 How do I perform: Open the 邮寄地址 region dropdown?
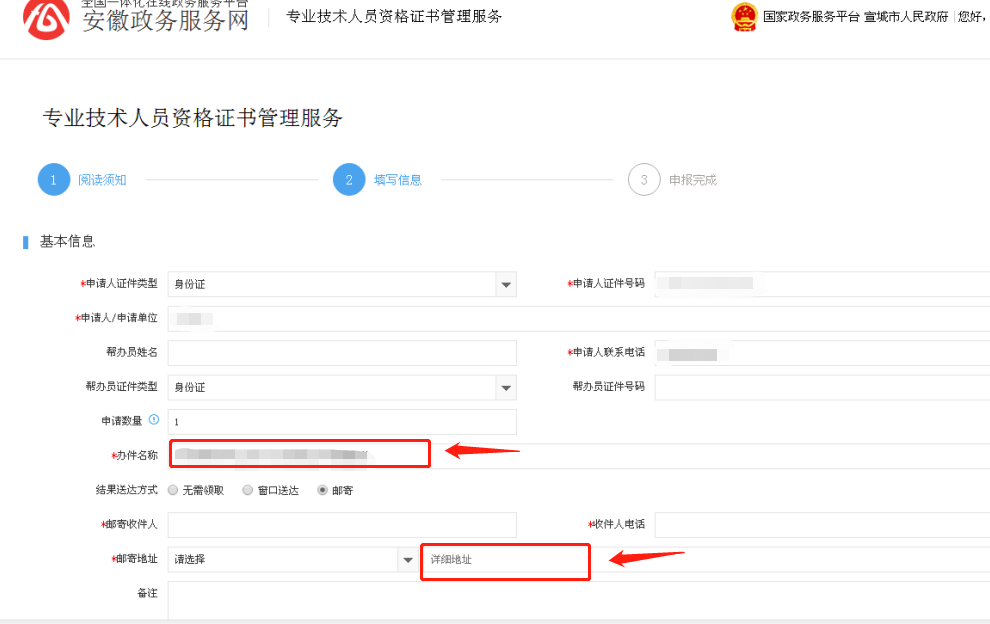[x=407, y=560]
